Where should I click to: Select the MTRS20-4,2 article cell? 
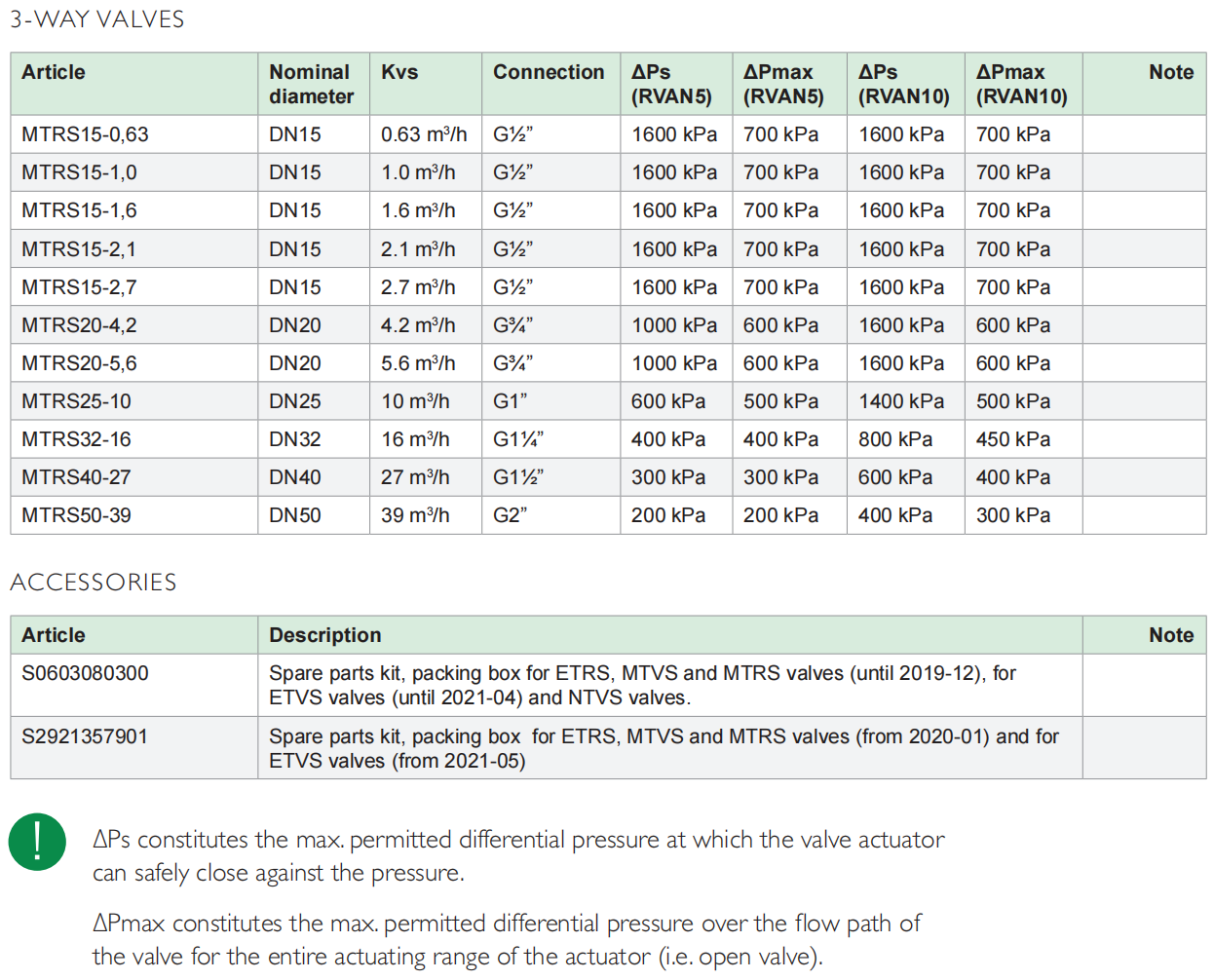pyautogui.click(x=79, y=325)
